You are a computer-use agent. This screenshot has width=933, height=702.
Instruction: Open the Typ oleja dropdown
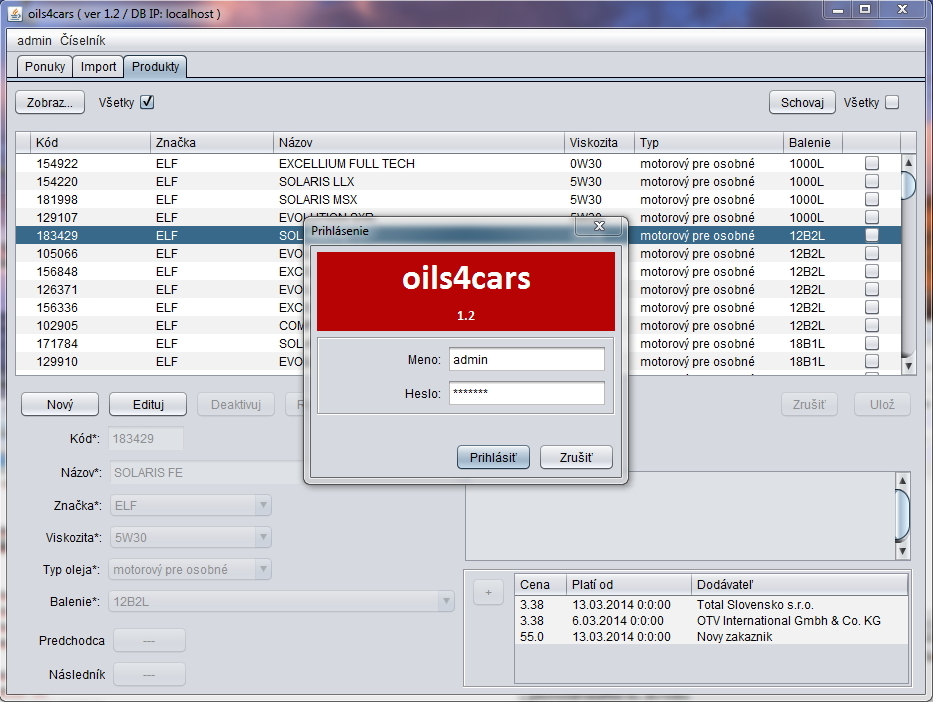190,569
